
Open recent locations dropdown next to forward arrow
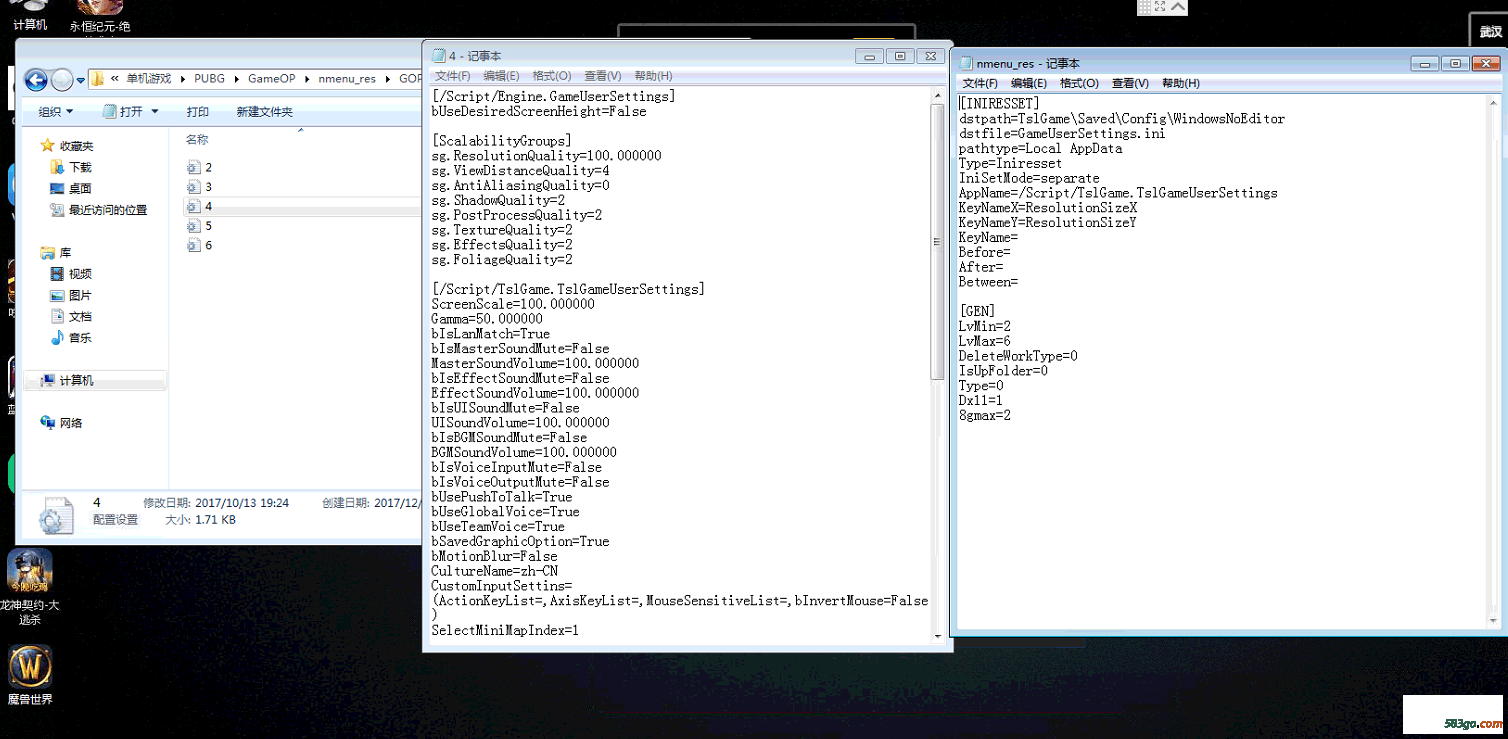click(81, 80)
